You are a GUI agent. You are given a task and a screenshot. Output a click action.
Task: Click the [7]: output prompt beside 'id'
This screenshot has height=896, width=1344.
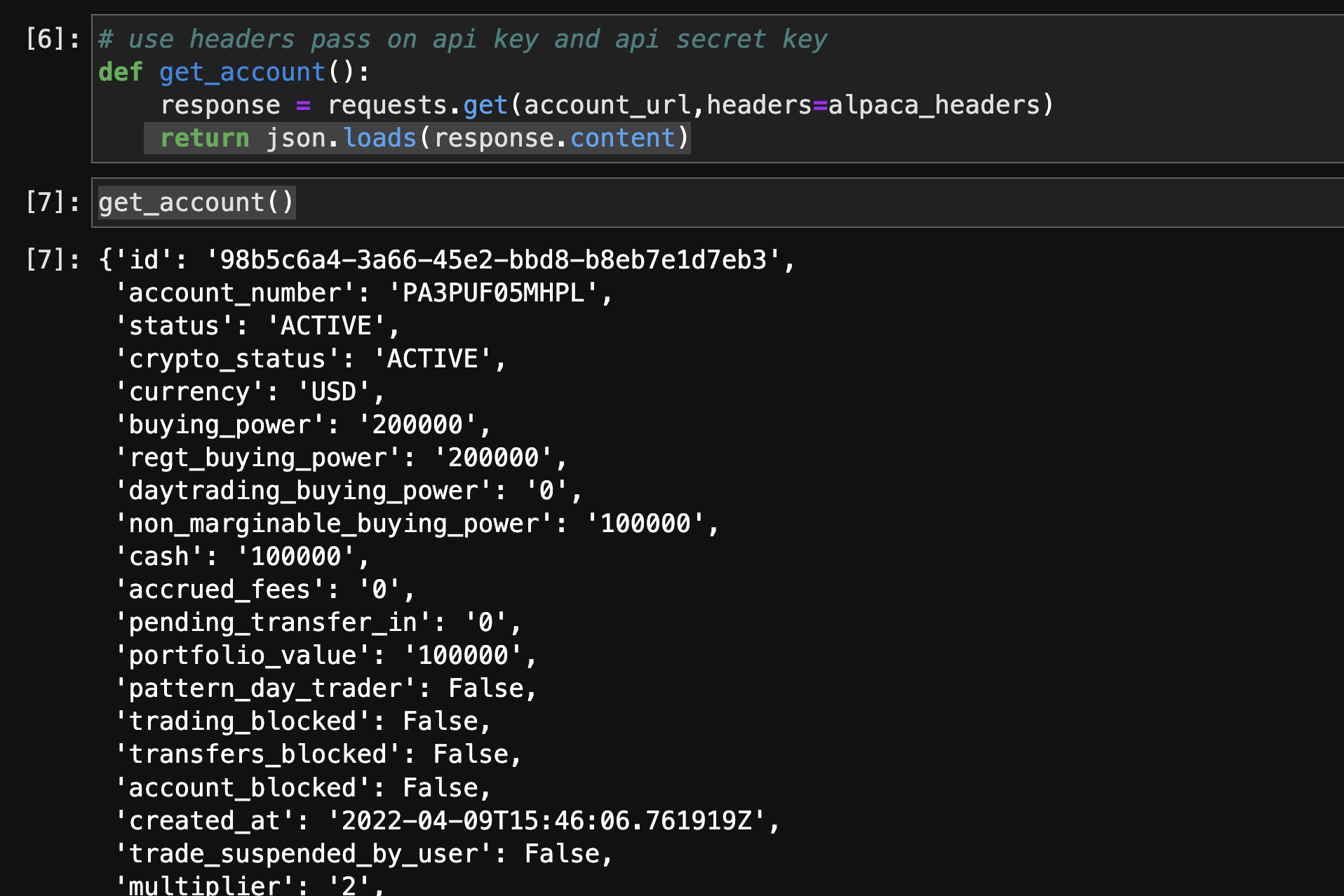[53, 260]
